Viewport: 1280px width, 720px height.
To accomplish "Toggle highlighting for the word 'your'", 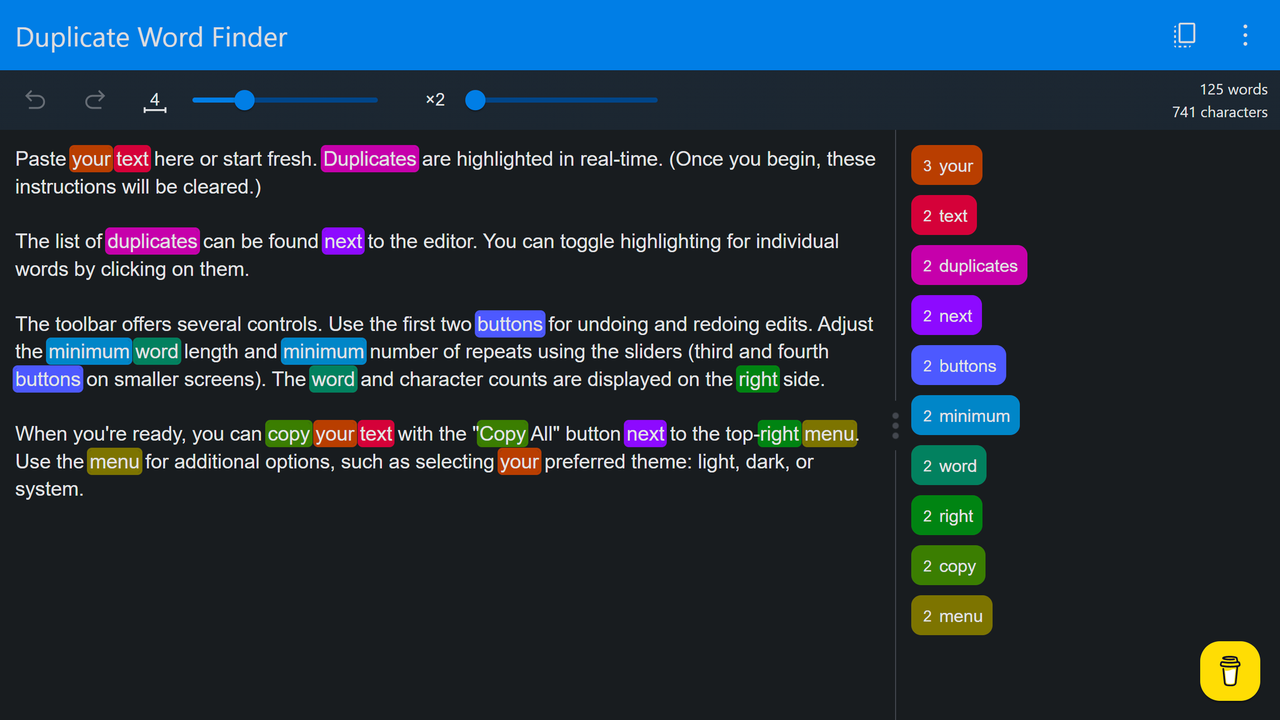I will [x=946, y=165].
